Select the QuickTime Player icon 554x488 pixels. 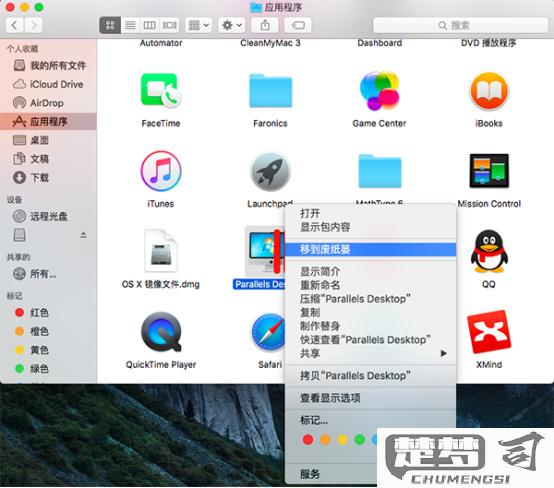pos(161,331)
